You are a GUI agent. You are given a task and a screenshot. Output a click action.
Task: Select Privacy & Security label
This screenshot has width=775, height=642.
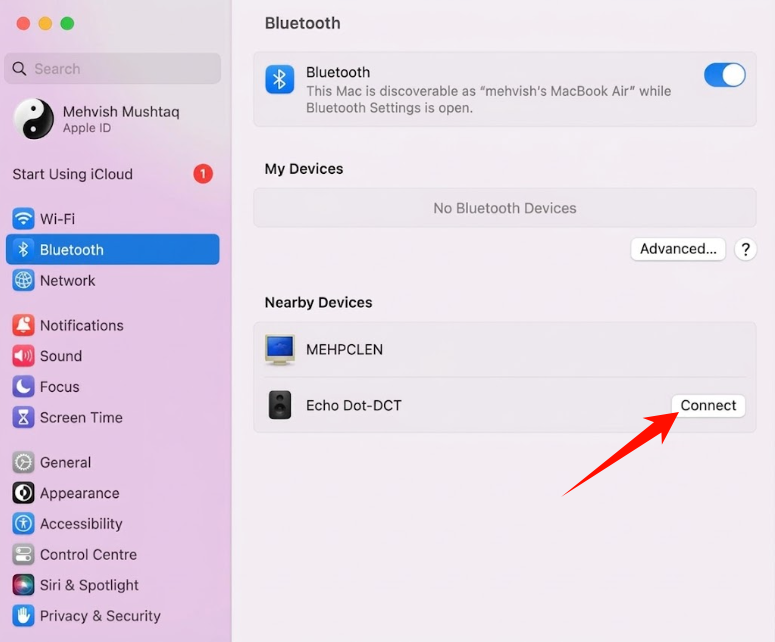(100, 616)
